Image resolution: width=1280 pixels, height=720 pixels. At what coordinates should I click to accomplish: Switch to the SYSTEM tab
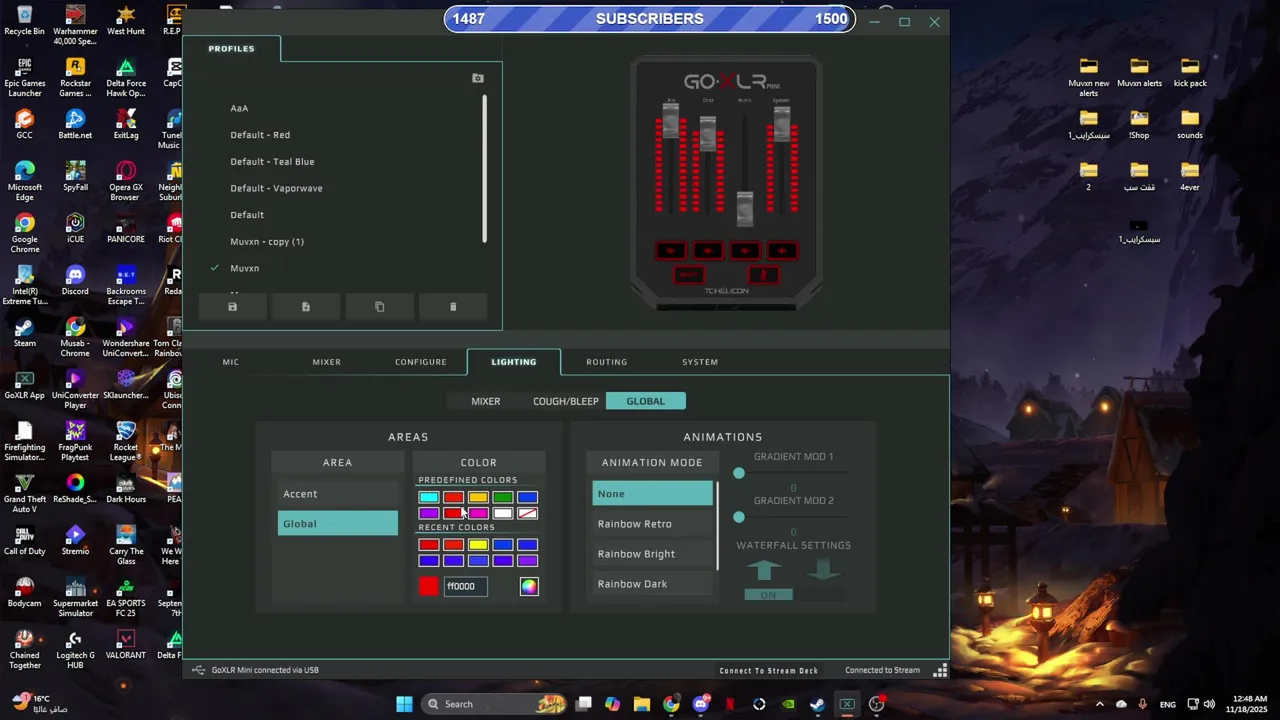[x=700, y=362]
